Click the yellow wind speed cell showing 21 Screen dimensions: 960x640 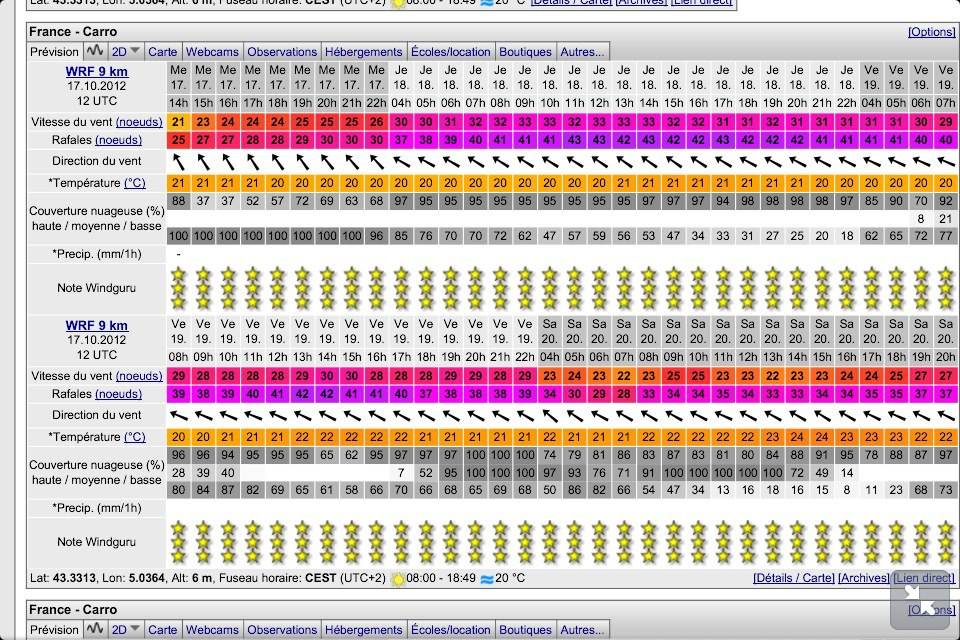coord(178,121)
